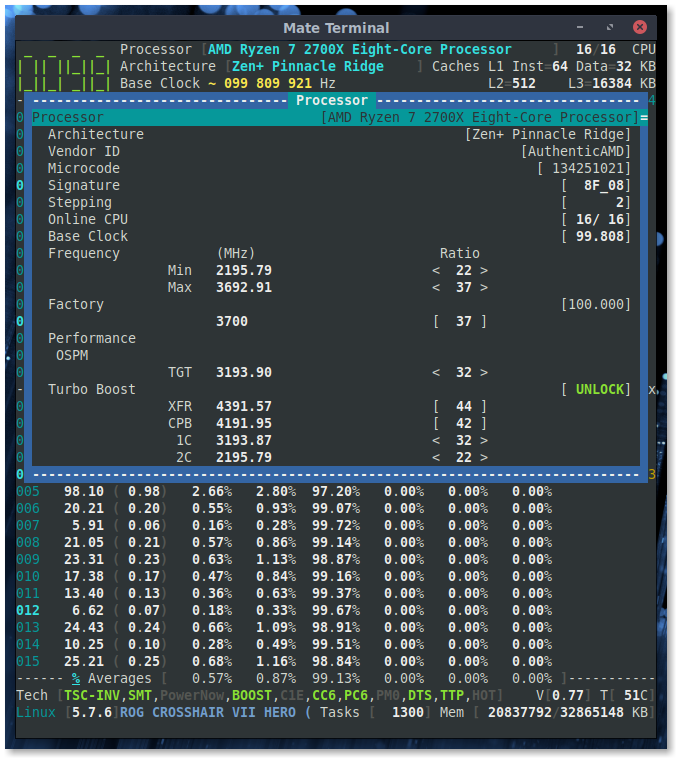Image resolution: width=676 pixels, height=758 pixels.
Task: Increase the Min frequency ratio 22
Action: [484, 271]
